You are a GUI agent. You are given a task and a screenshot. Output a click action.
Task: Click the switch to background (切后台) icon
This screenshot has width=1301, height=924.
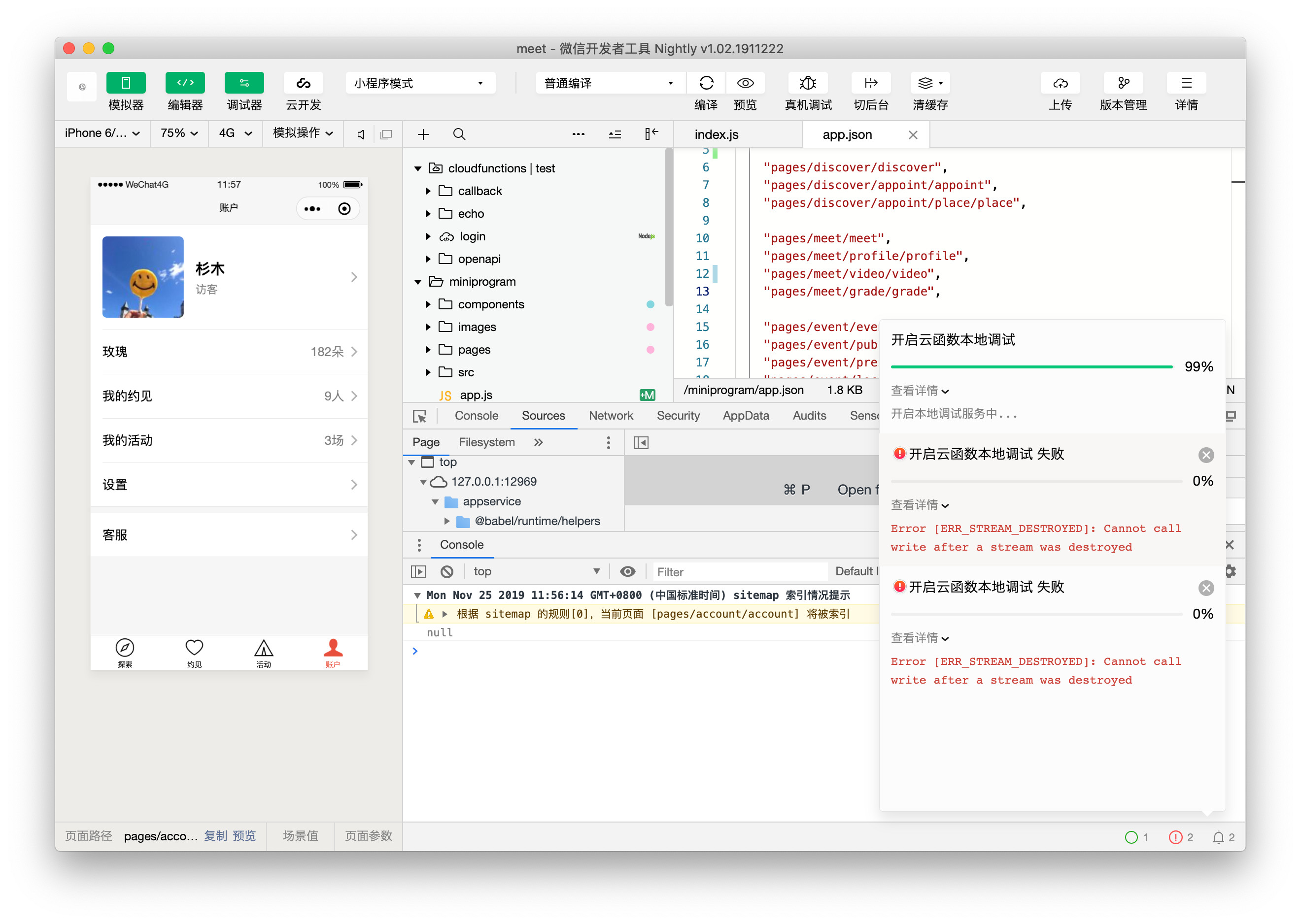pyautogui.click(x=871, y=83)
